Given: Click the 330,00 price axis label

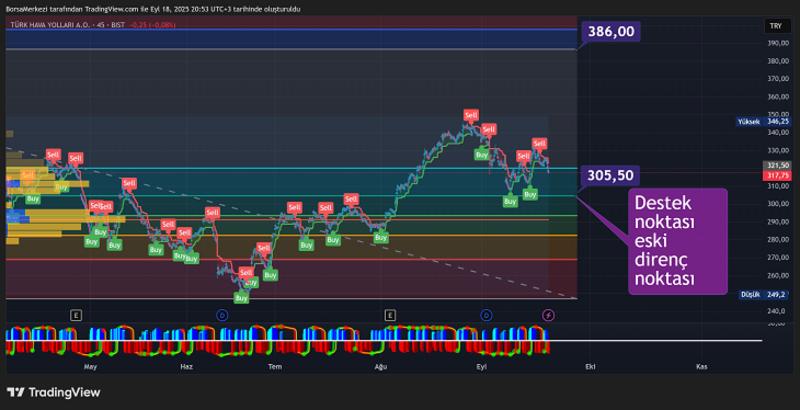Looking at the screenshot, I should [x=778, y=150].
